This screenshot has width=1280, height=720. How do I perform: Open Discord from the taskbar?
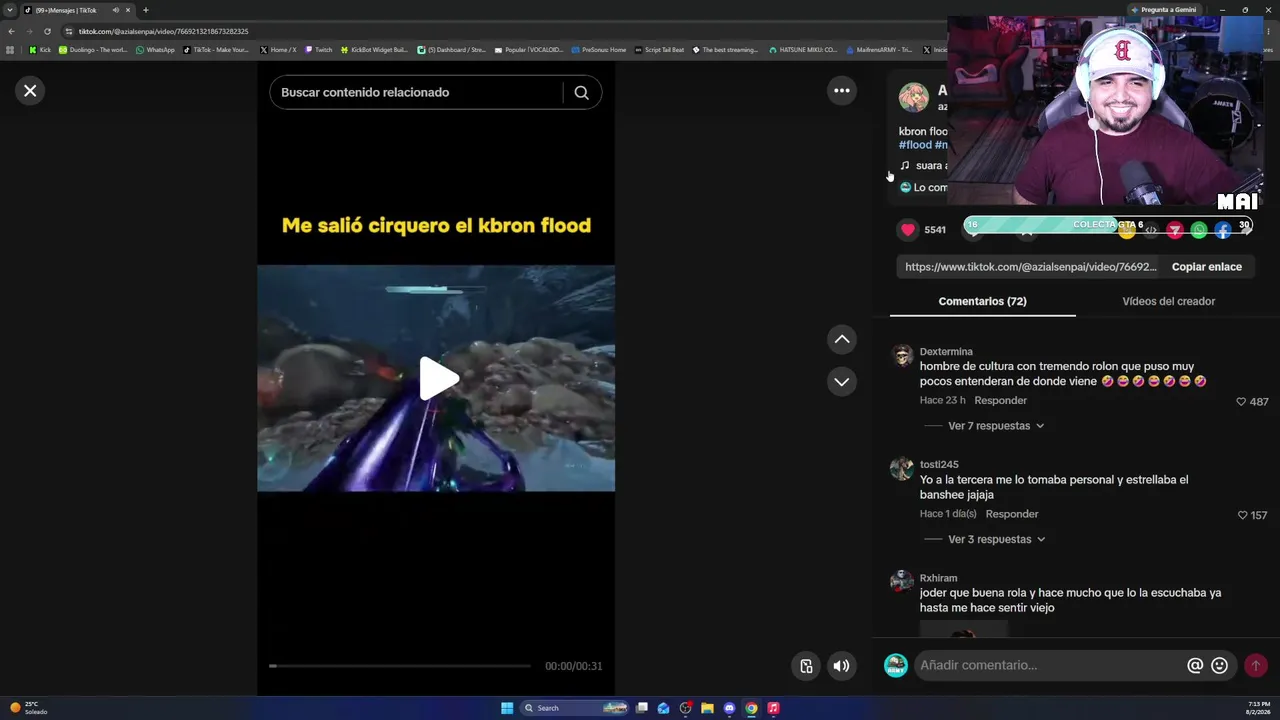pyautogui.click(x=729, y=708)
